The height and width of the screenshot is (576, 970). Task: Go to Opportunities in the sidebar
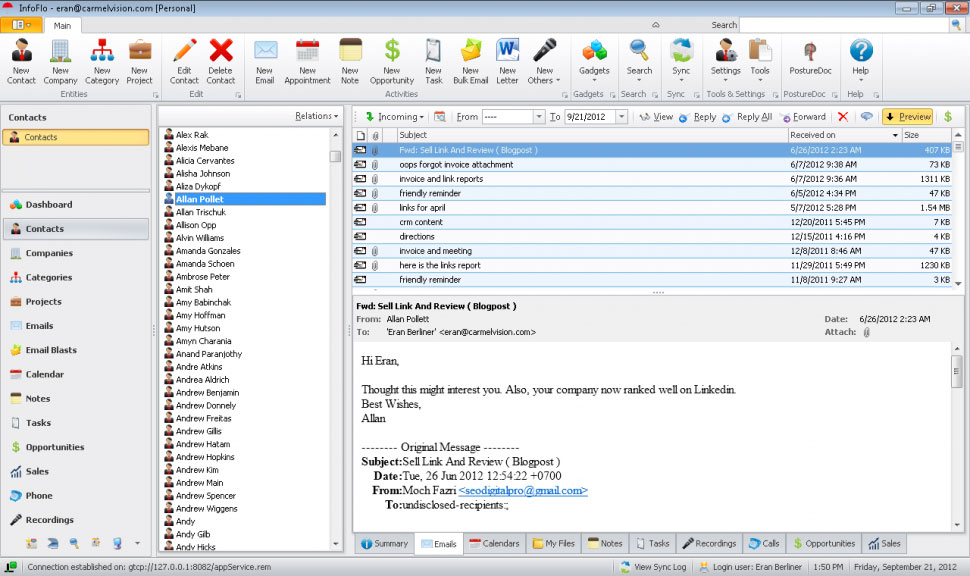coord(75,447)
